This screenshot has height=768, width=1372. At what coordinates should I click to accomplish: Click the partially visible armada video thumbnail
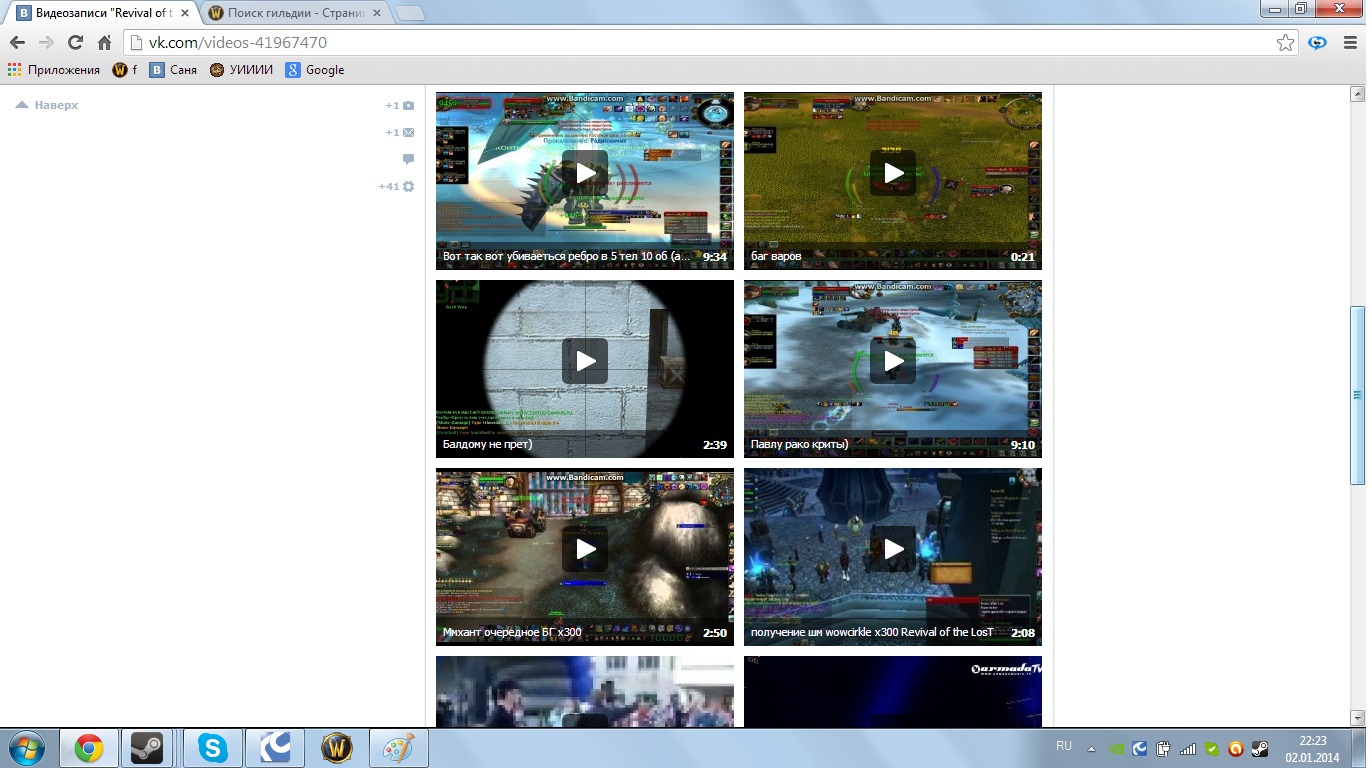coord(893,691)
